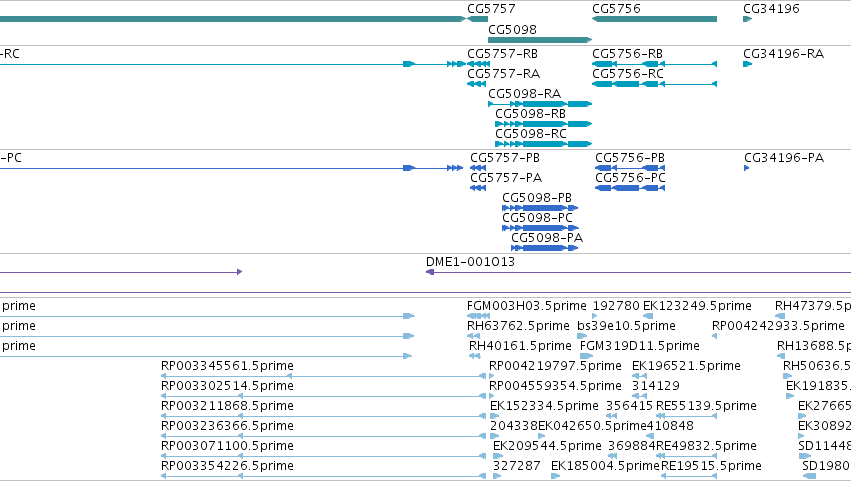
Task: Select the DME1-001013 feature label
Action: click(x=470, y=262)
